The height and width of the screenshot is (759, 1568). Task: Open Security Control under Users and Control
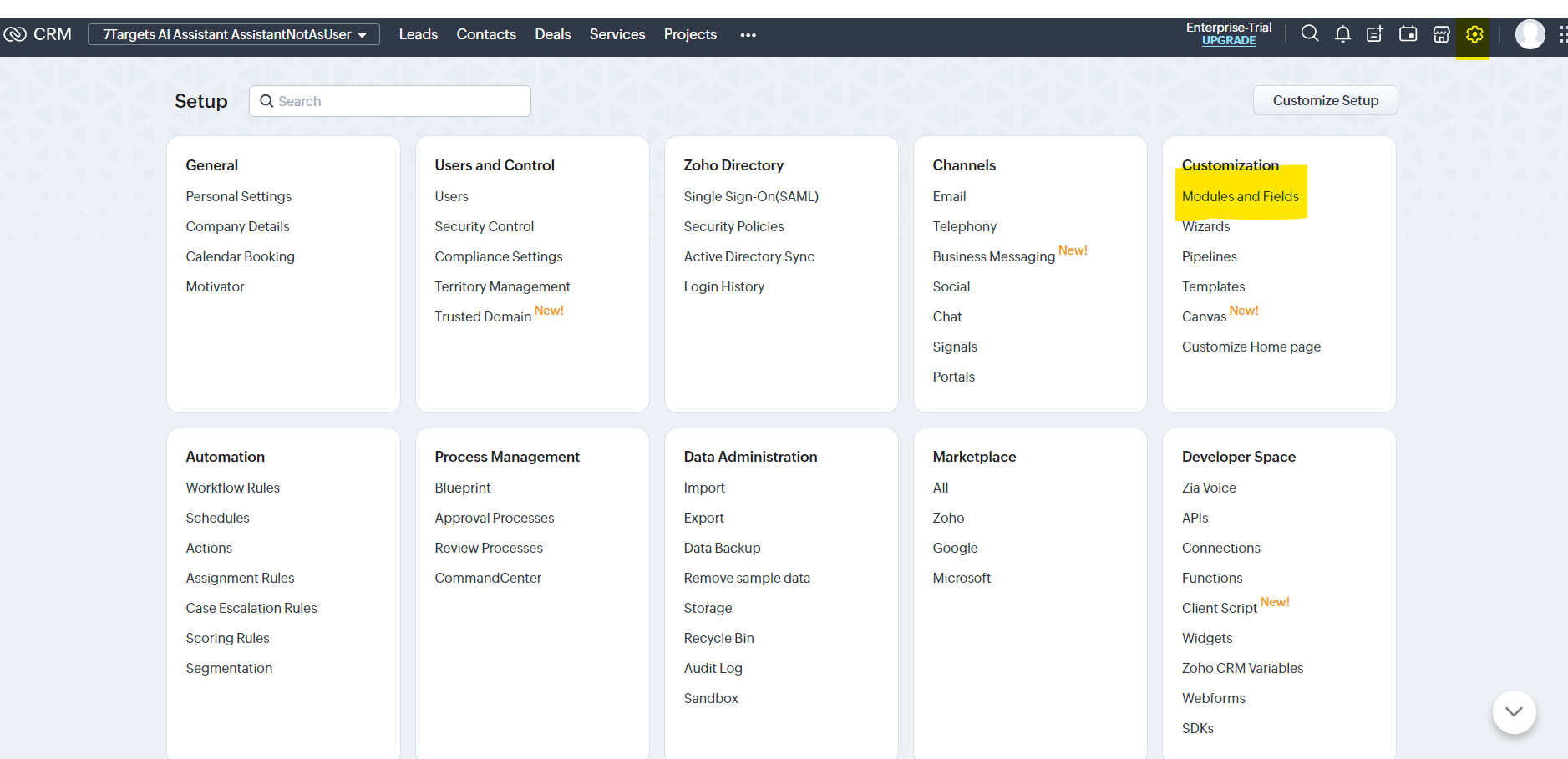pyautogui.click(x=484, y=226)
